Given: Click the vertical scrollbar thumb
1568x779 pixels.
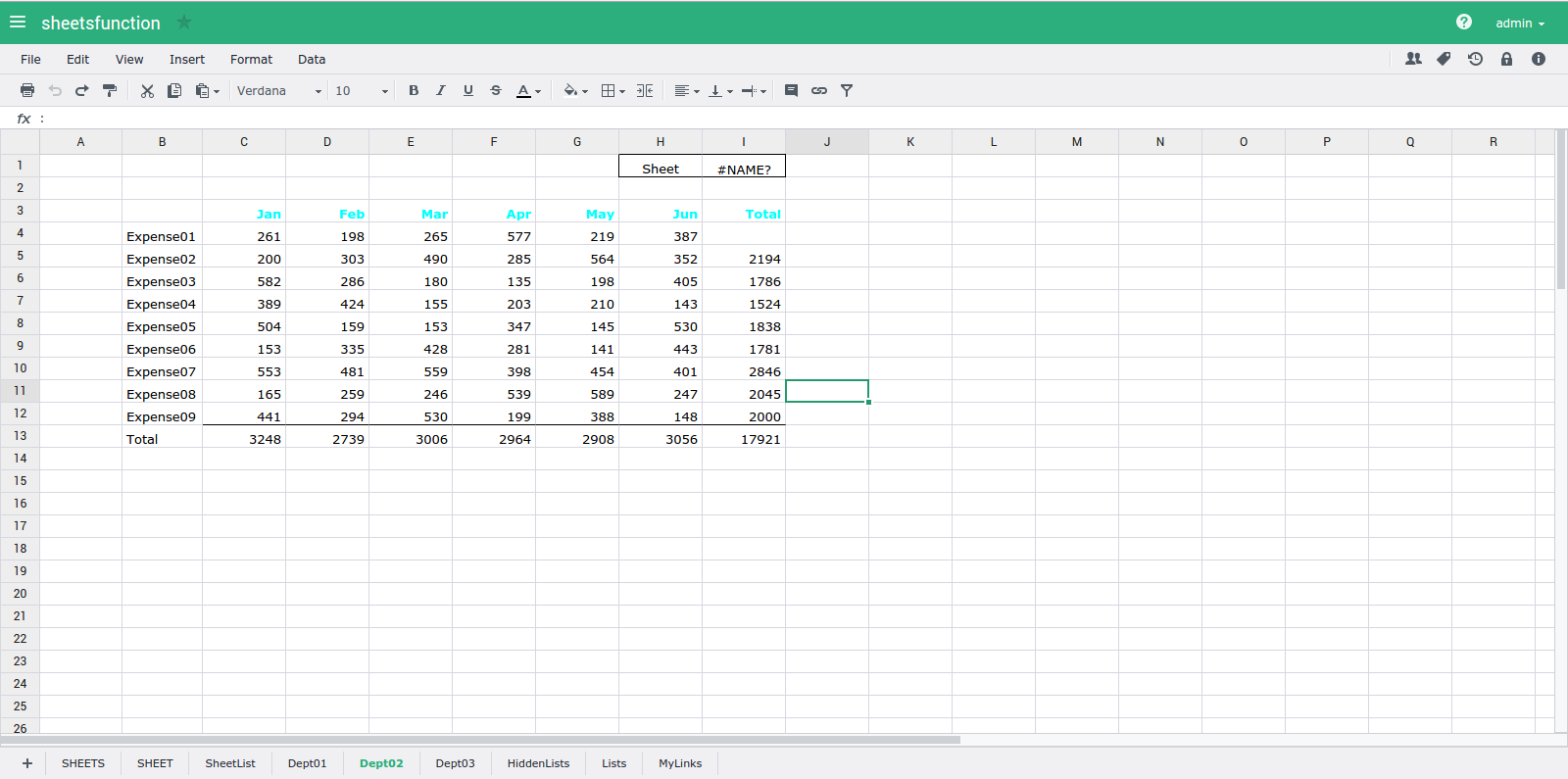Looking at the screenshot, I should [1561, 210].
